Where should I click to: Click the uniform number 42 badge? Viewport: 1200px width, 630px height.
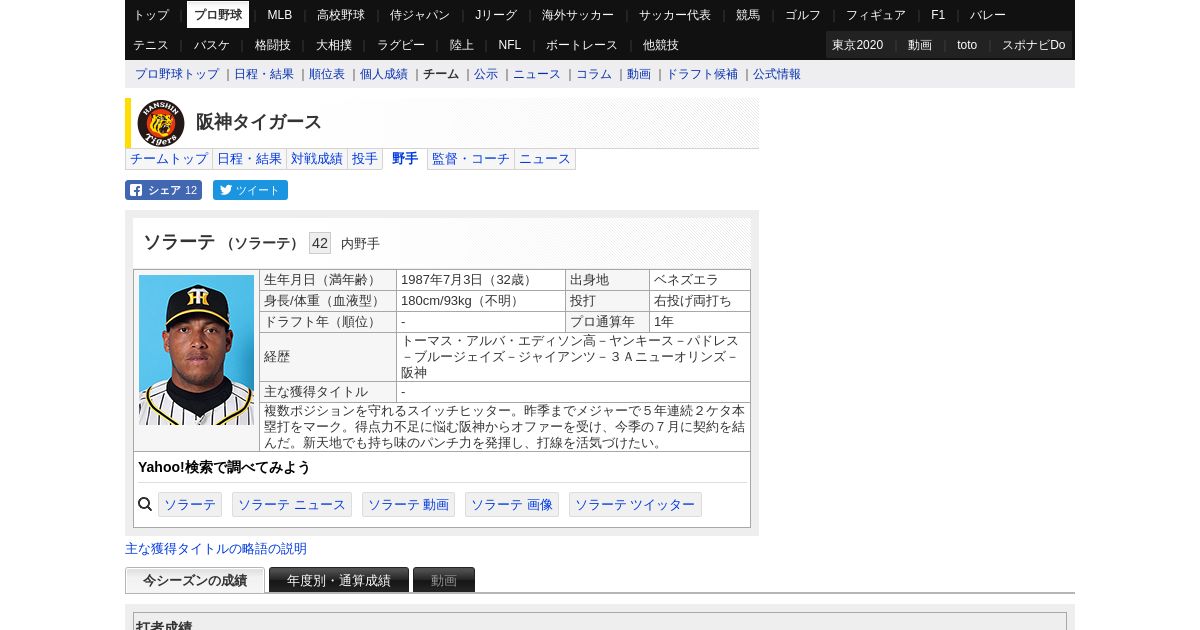pyautogui.click(x=320, y=243)
